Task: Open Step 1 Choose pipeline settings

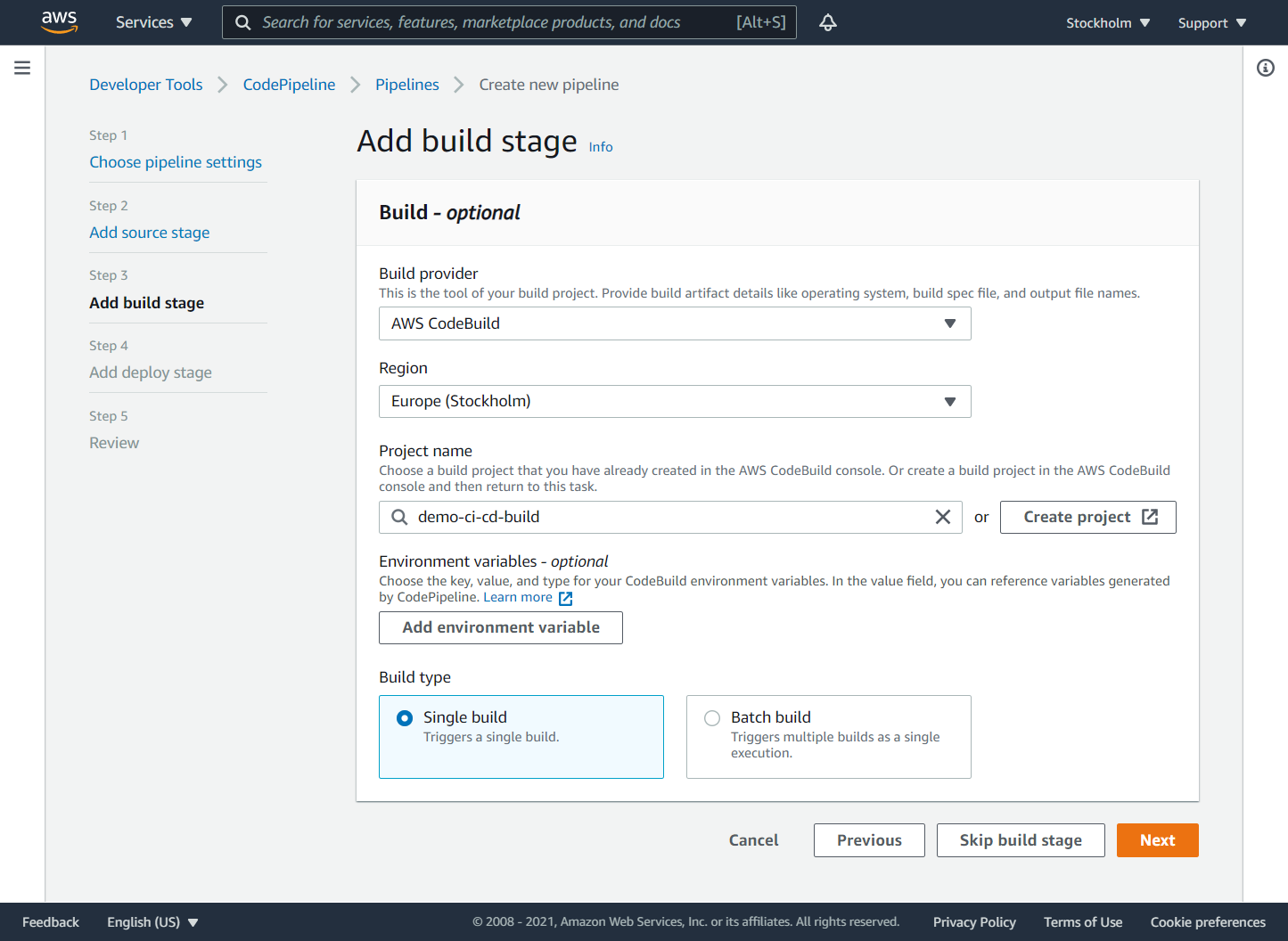Action: (176, 162)
